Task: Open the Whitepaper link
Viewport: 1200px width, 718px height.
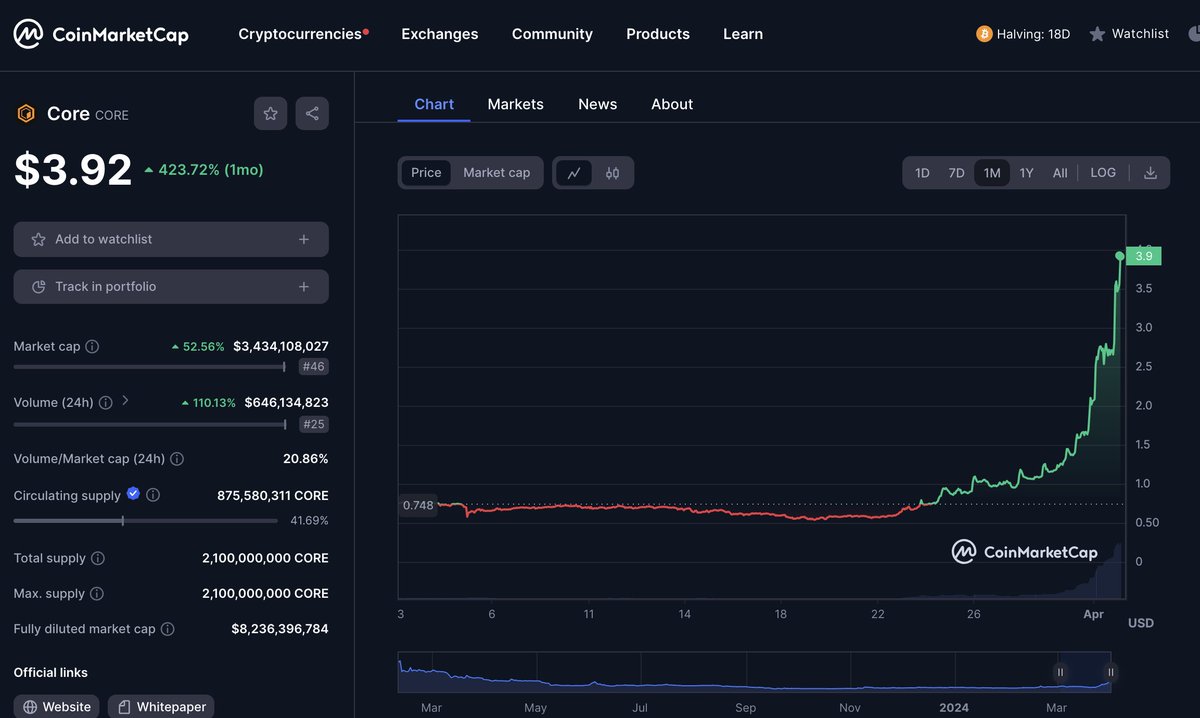Action: (x=161, y=707)
